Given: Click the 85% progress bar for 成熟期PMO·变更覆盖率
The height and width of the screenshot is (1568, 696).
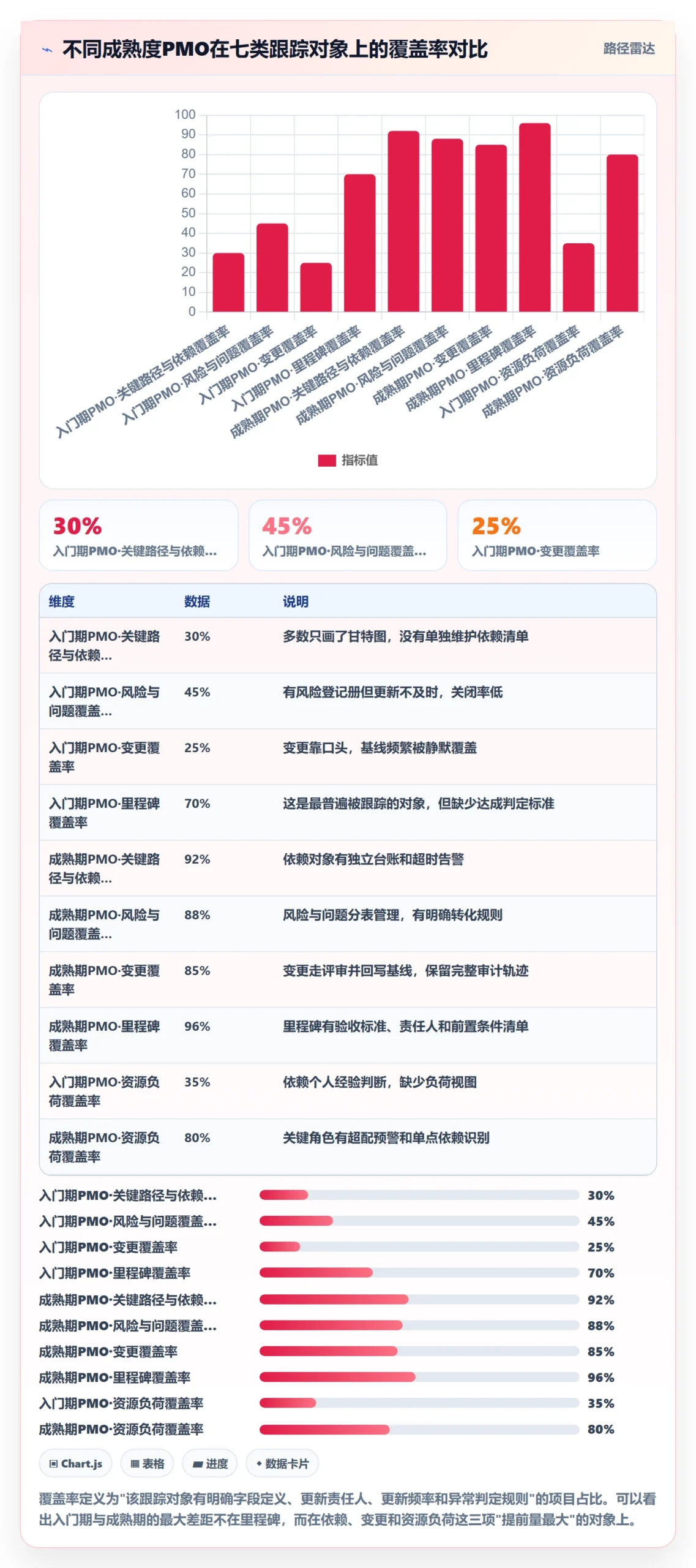Looking at the screenshot, I should click(x=419, y=1351).
